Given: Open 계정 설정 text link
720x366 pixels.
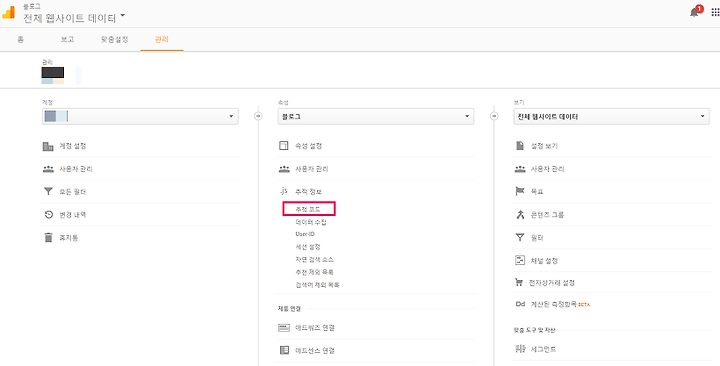Looking at the screenshot, I should [73, 146].
